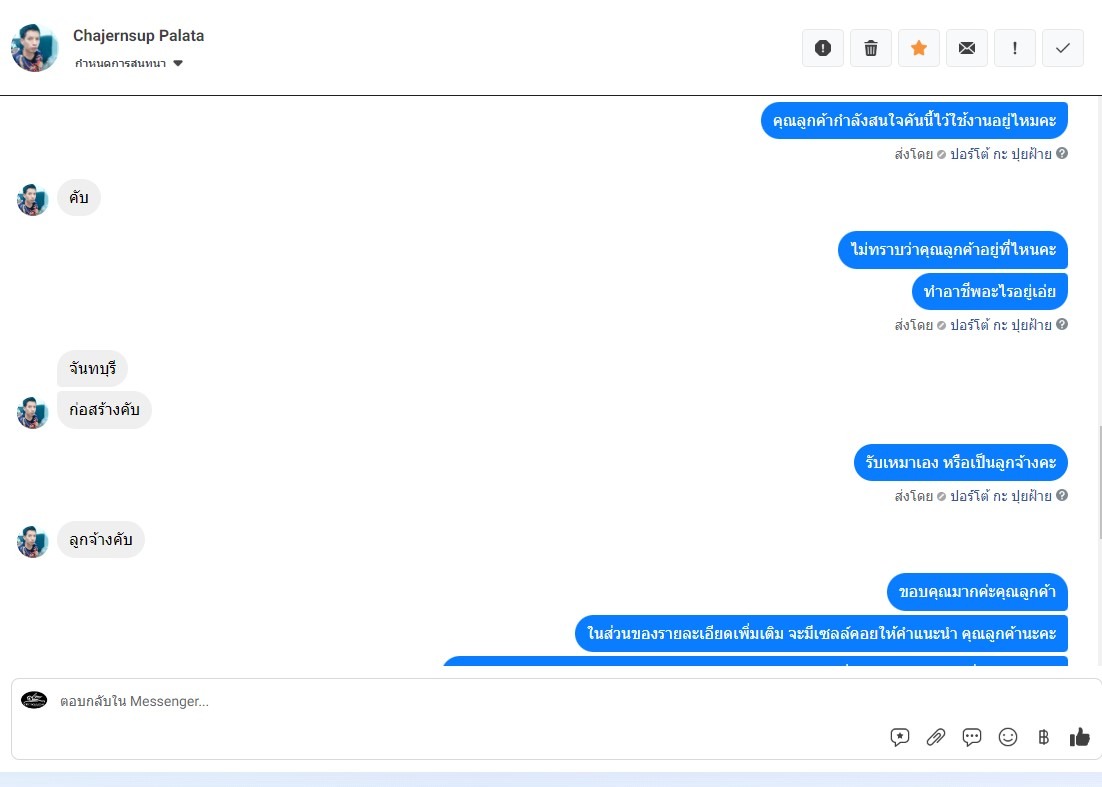The image size is (1102, 787).
Task: Mark conversation done with checkmark icon
Action: [1063, 48]
